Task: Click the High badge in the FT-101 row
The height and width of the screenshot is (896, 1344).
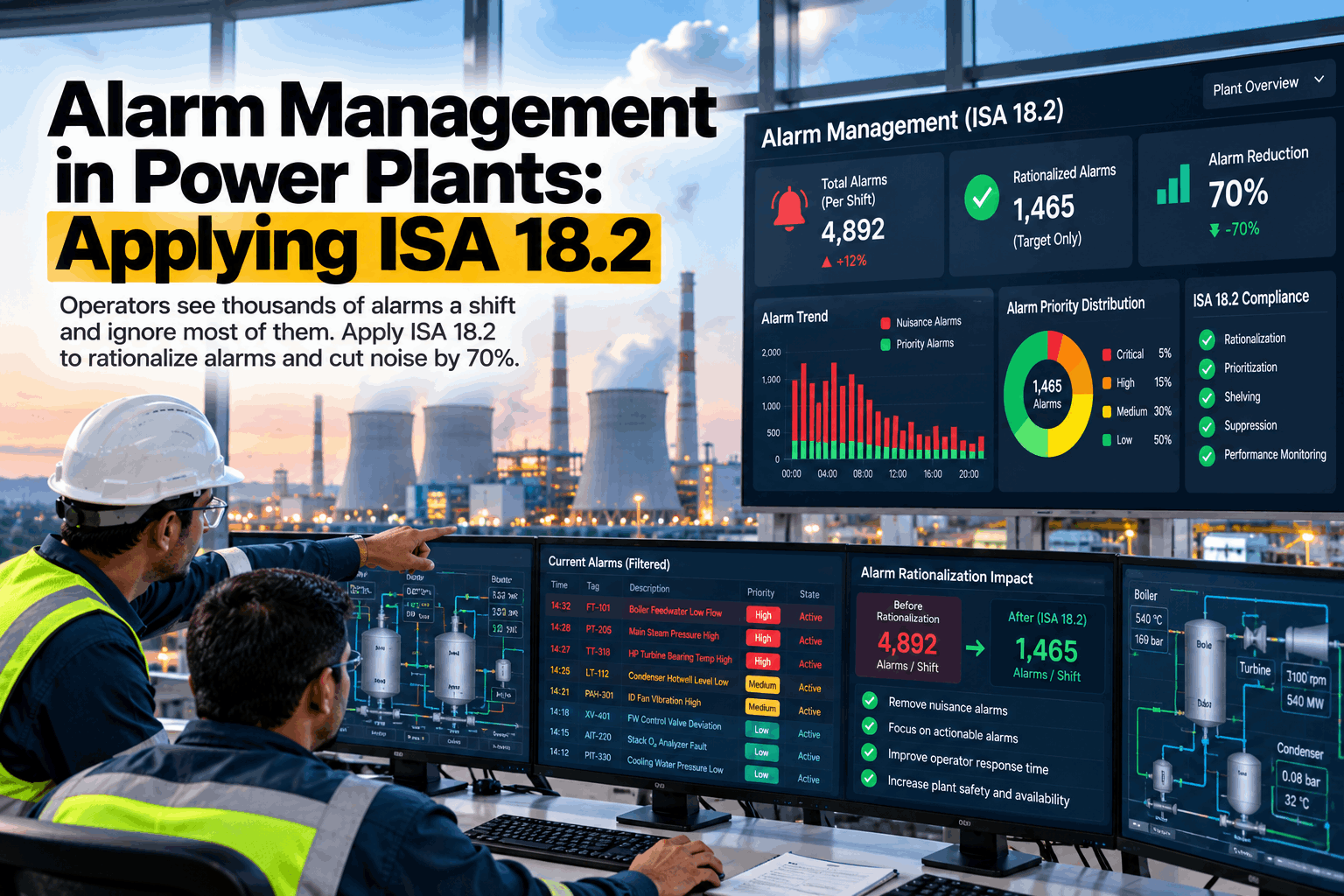Action: 763,615
